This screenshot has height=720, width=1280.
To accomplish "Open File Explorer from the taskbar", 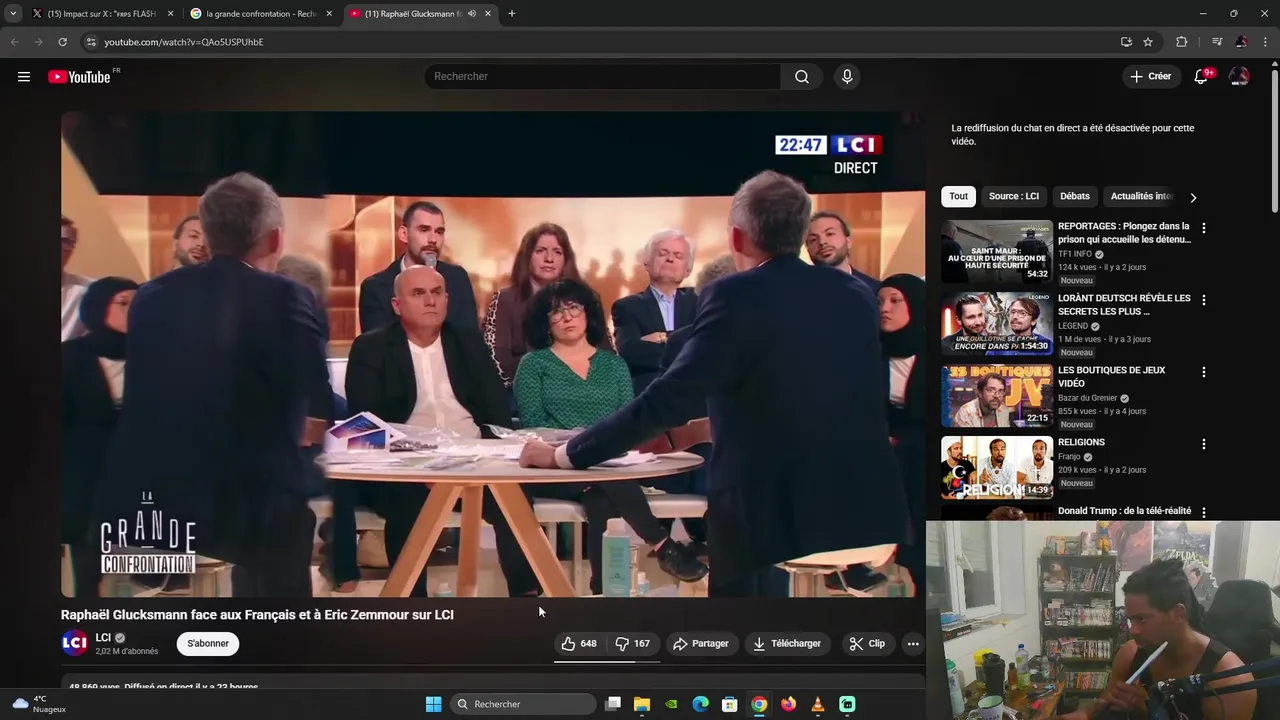I will 642,704.
